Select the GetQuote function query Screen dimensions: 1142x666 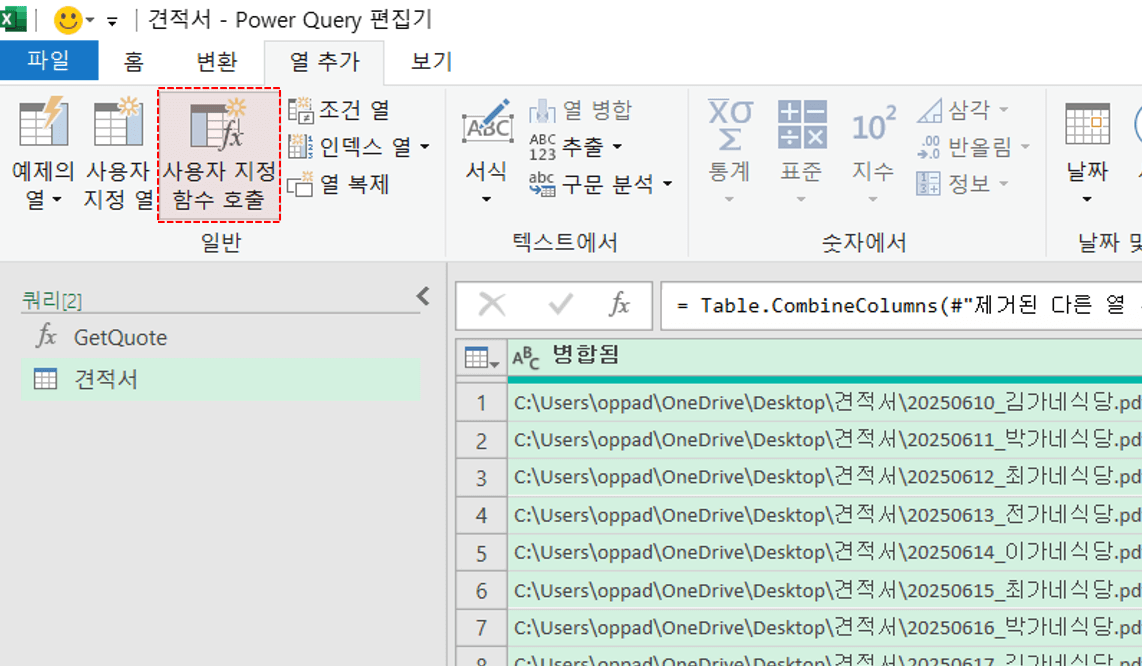tap(120, 338)
